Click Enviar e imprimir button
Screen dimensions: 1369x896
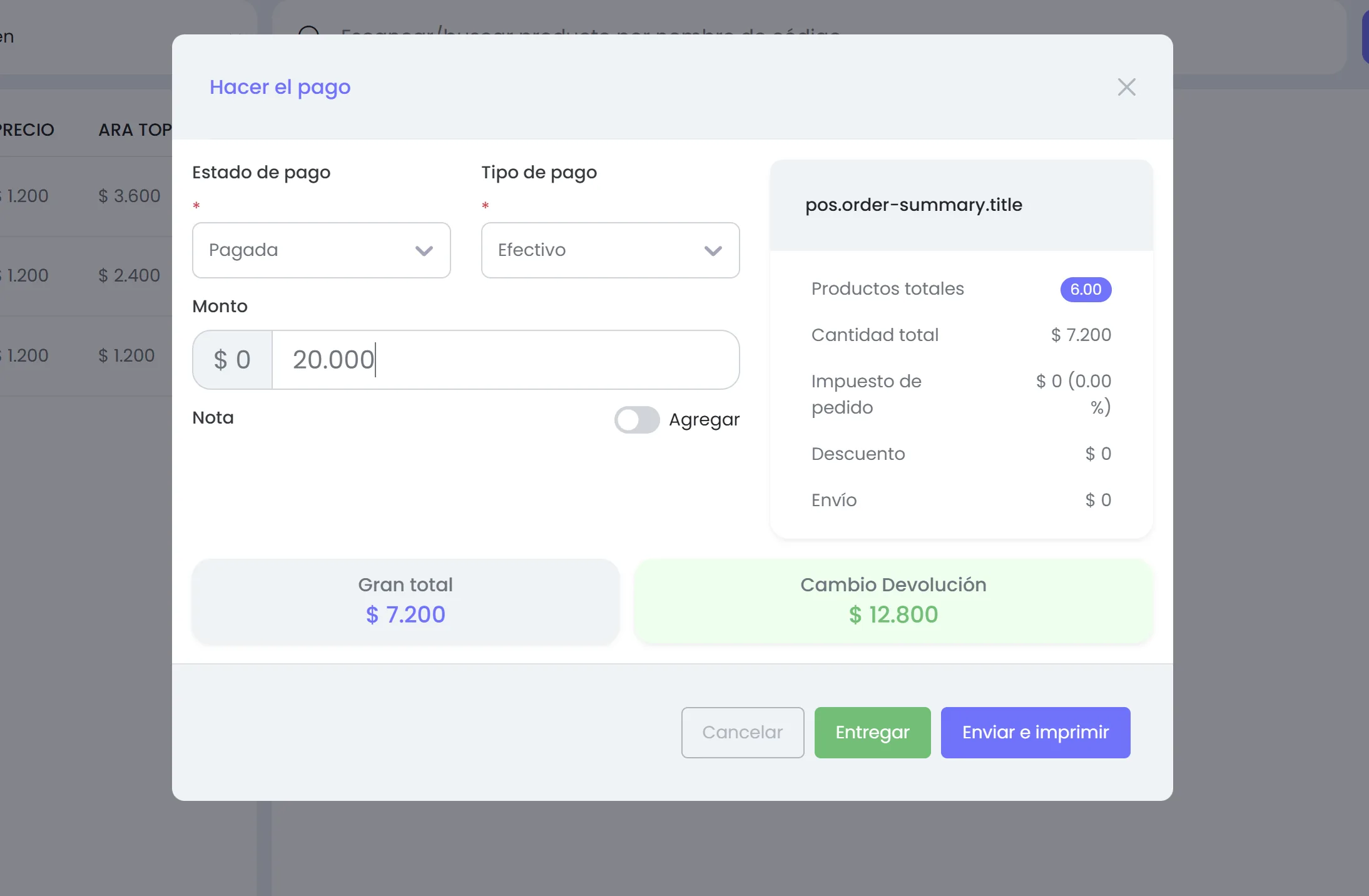tap(1035, 733)
